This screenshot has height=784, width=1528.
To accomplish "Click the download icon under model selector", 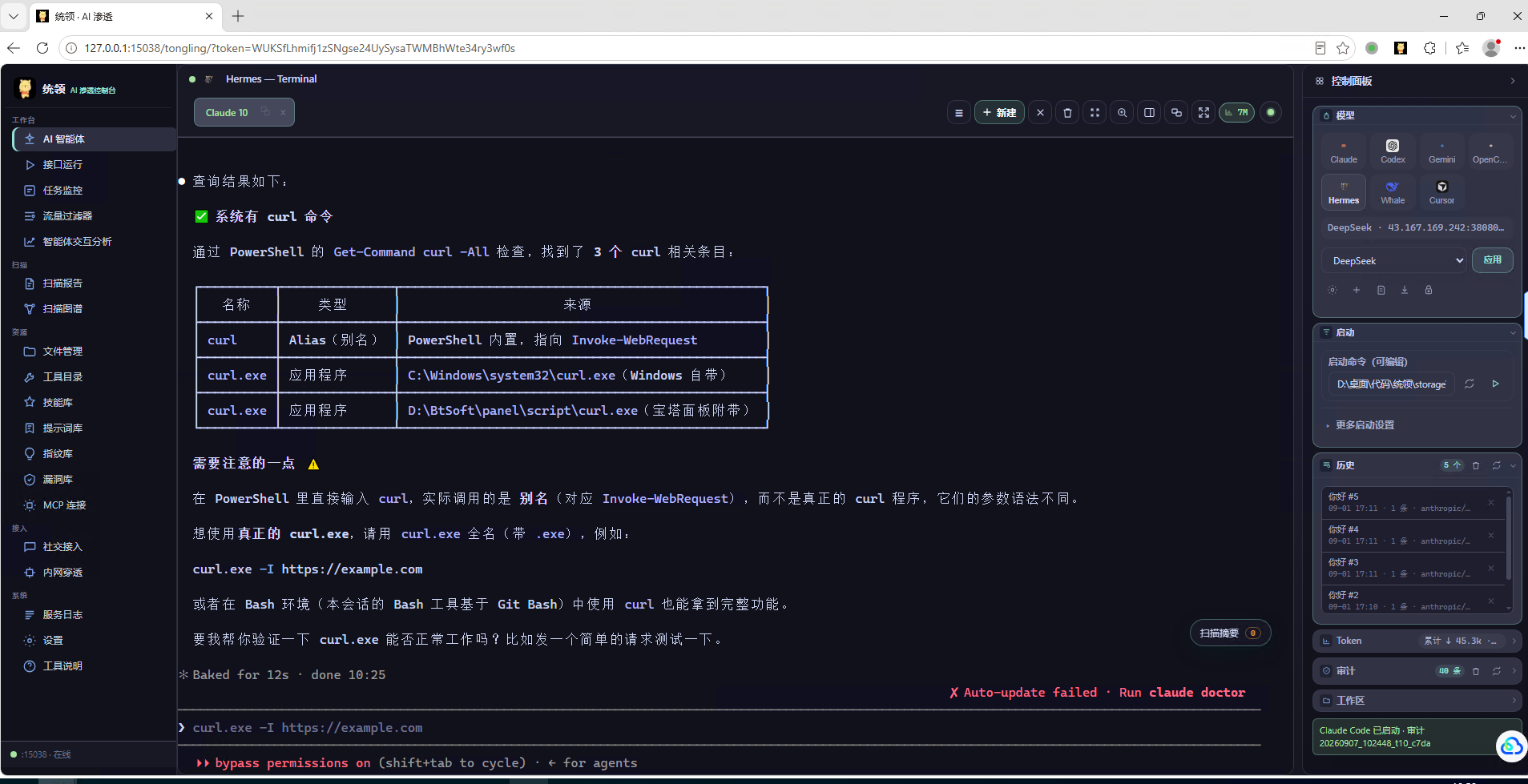I will [1405, 290].
